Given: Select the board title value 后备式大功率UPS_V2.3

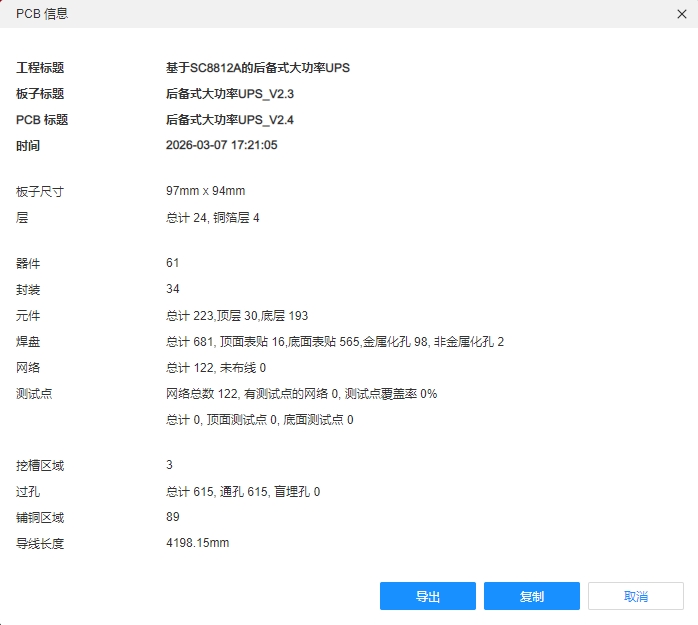Looking at the screenshot, I should (230, 94).
